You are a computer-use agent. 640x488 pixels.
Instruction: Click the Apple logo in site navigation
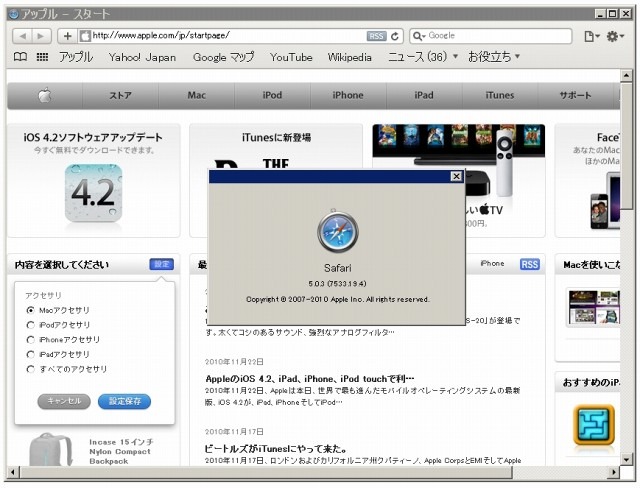click(x=45, y=95)
